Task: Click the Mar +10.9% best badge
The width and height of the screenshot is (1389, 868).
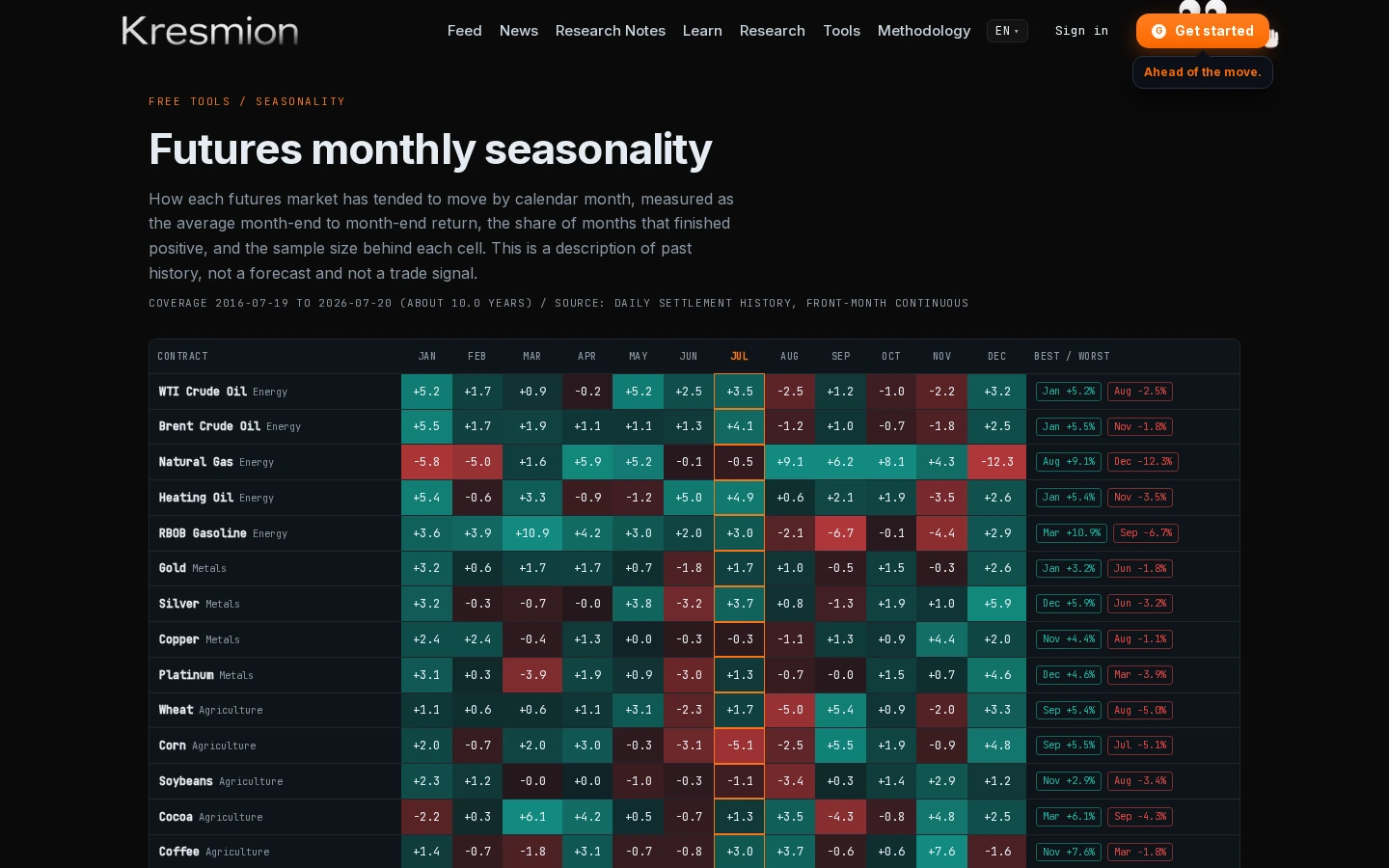Action: click(x=1072, y=533)
